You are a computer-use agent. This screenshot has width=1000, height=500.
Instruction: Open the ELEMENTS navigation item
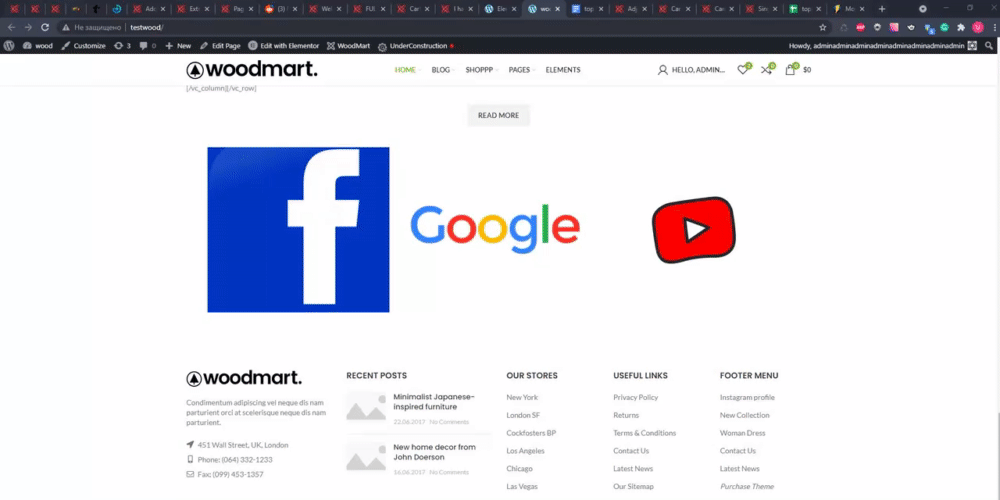(x=562, y=70)
